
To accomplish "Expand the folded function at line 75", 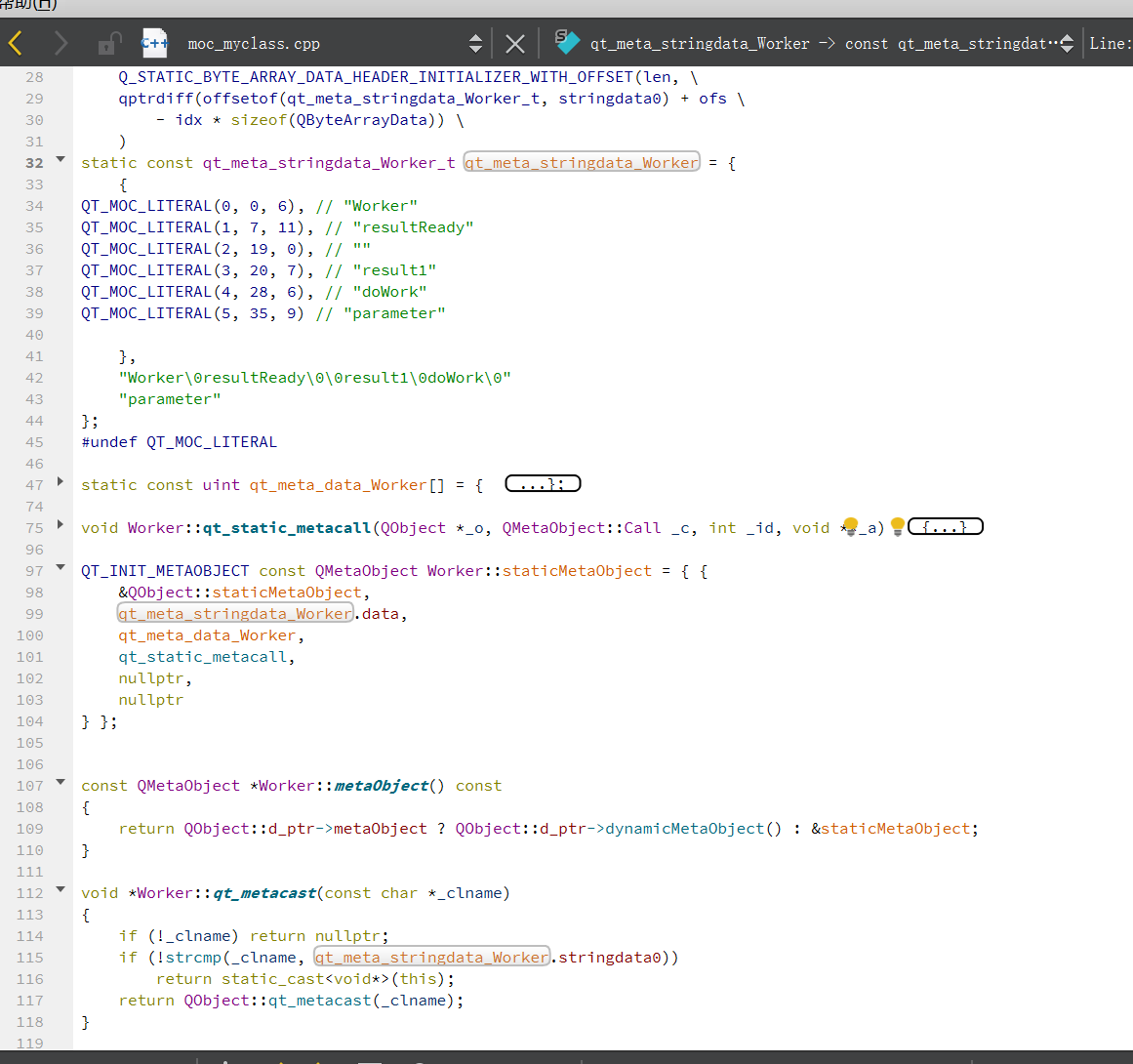I will point(61,524).
